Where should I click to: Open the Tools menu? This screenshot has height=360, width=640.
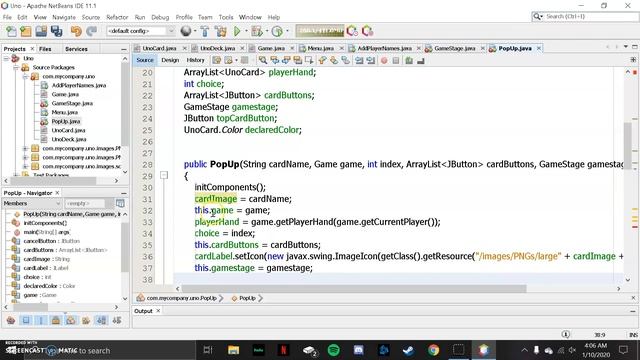point(226,17)
